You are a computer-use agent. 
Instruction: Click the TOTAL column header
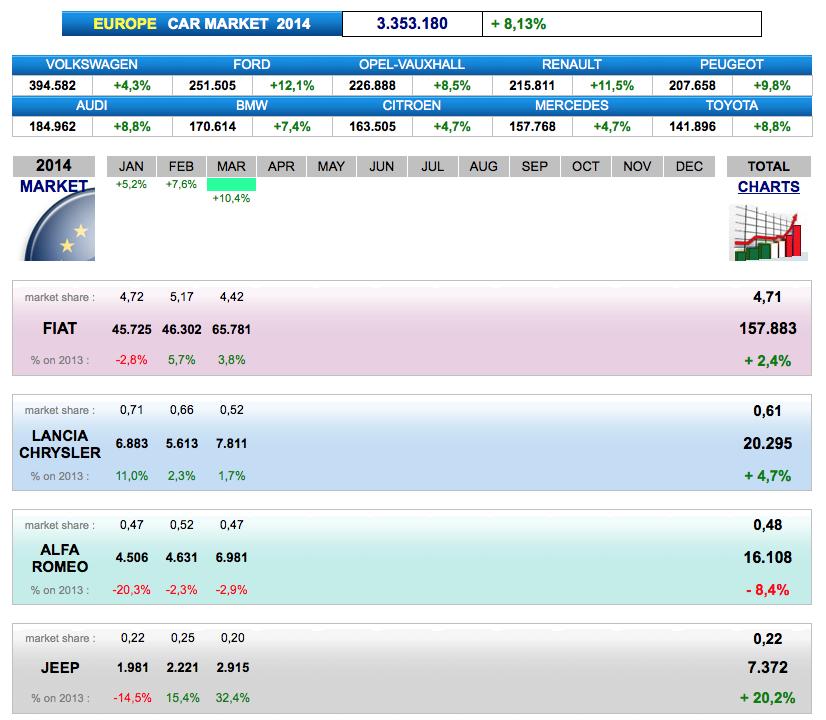[769, 166]
